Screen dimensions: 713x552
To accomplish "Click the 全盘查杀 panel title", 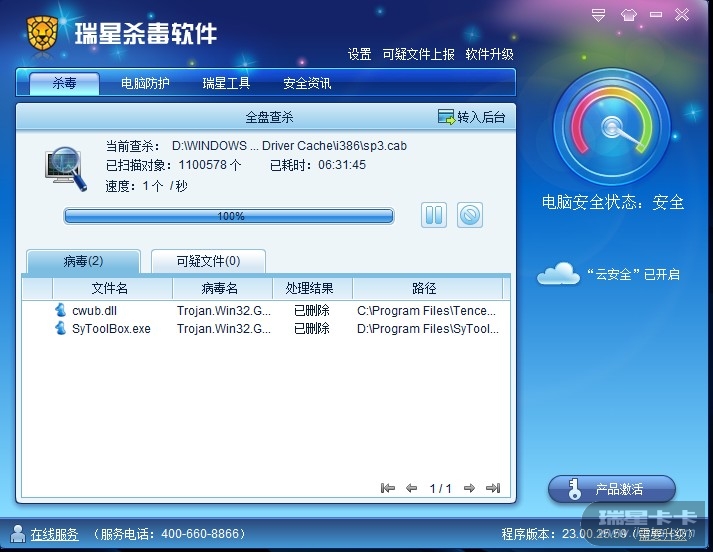I will [x=269, y=117].
